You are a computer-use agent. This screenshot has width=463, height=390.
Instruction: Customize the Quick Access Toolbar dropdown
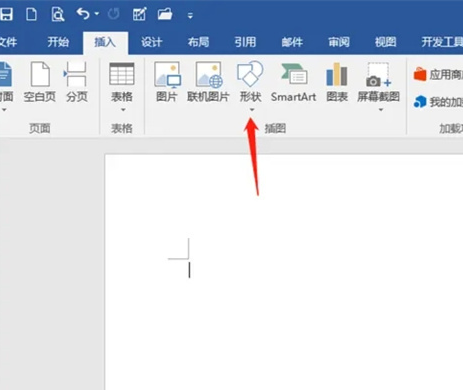(190, 16)
